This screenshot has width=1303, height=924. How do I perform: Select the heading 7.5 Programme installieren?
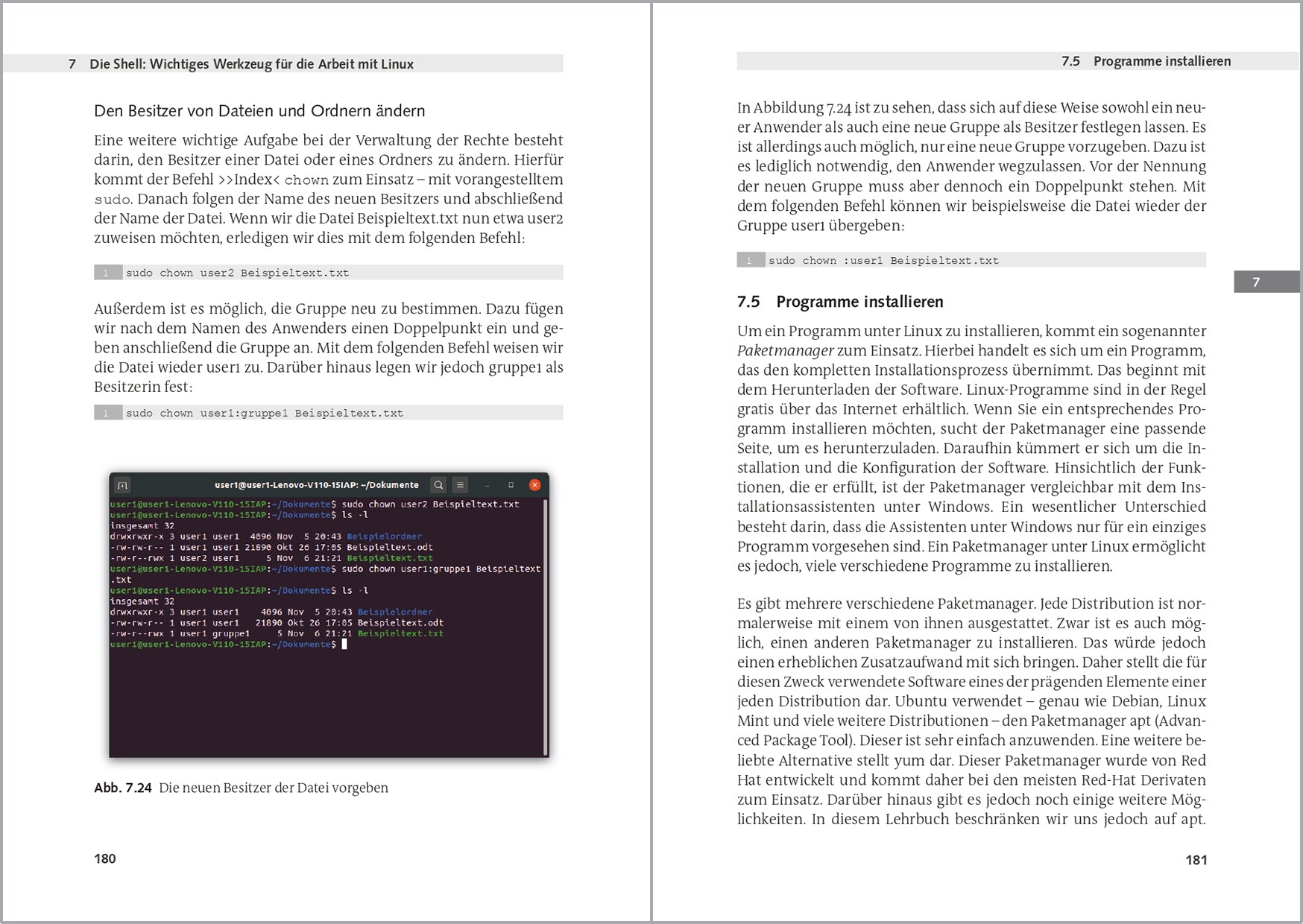(x=839, y=302)
